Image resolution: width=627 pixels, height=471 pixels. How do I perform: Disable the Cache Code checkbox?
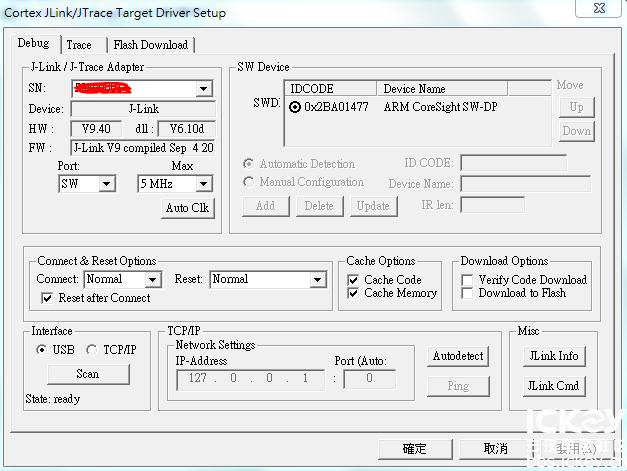(353, 280)
